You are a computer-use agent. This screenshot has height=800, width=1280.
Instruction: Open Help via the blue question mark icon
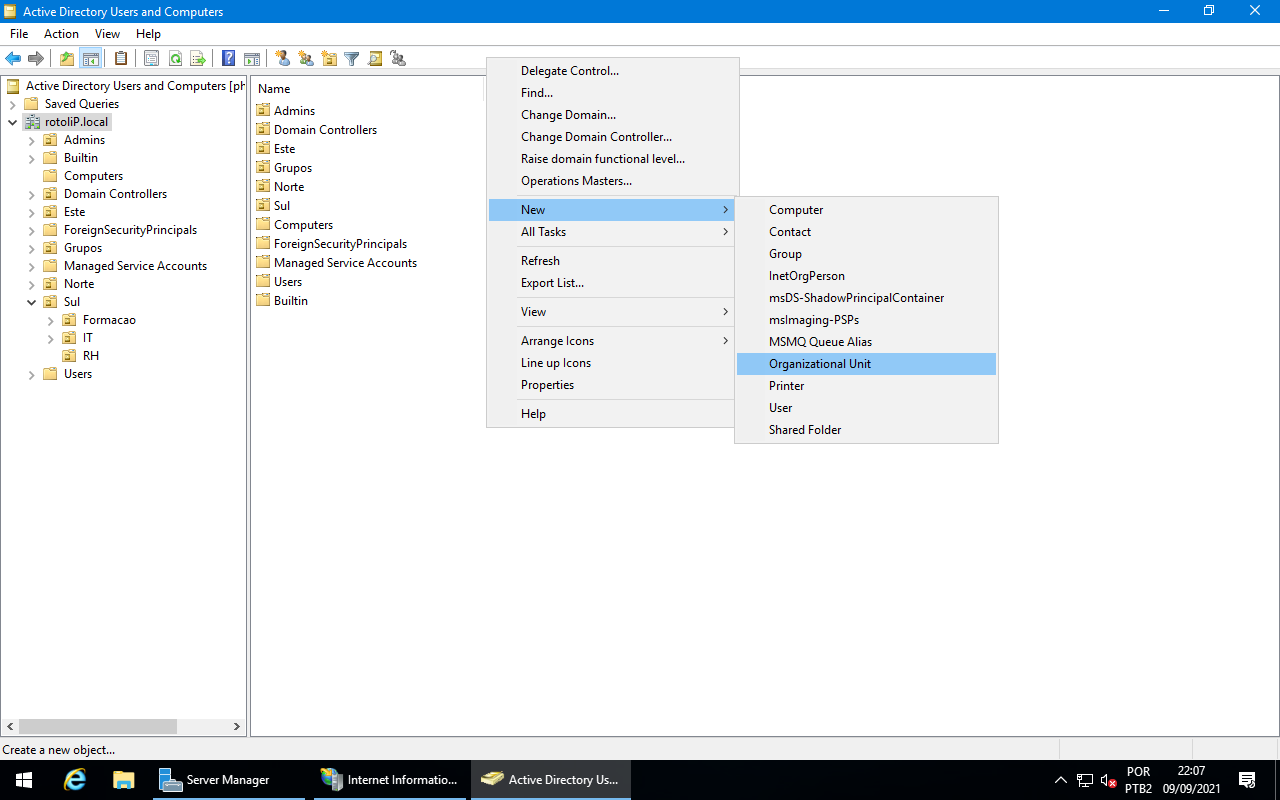(229, 59)
